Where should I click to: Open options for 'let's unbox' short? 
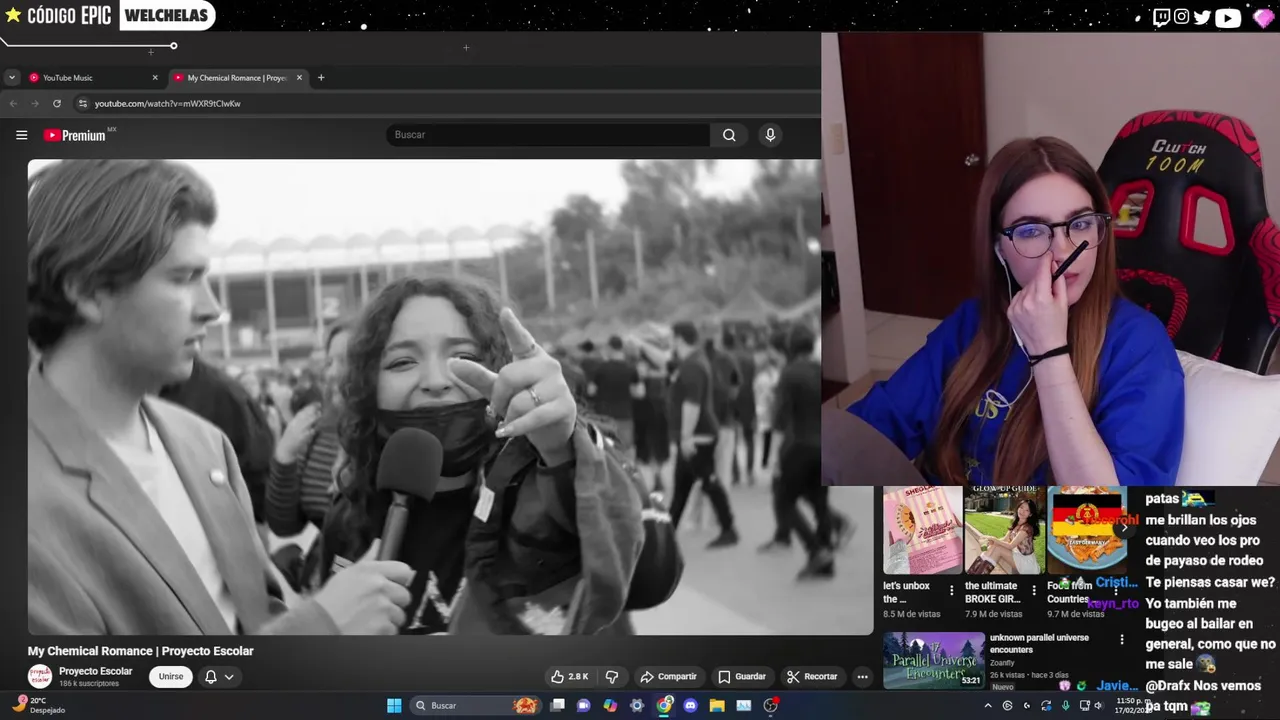[951, 590]
